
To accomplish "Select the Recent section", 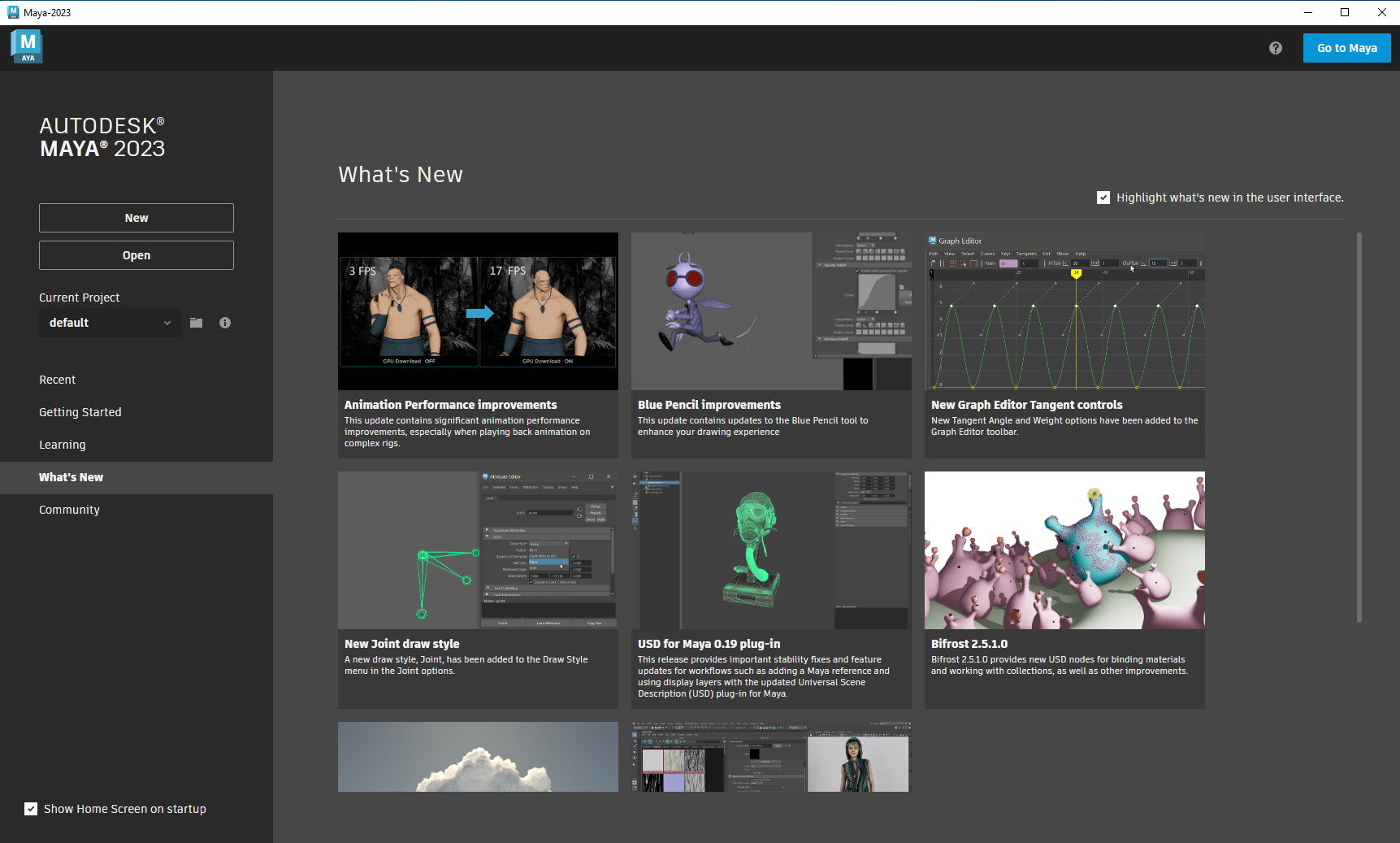I will [x=137, y=380].
